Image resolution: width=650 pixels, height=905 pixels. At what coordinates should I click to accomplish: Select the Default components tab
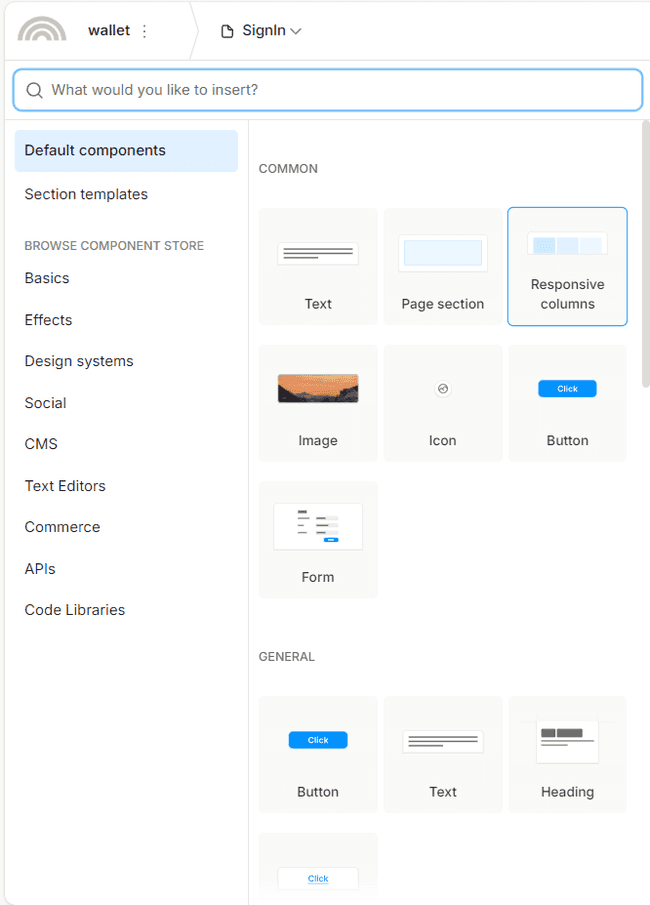[126, 151]
